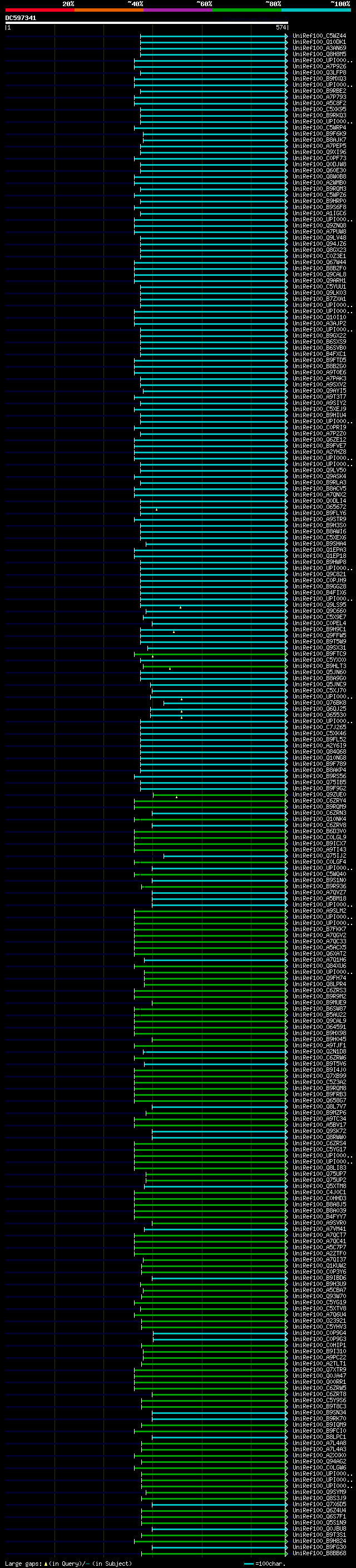Screen dimensions: 356x1568
Task: Click the white query sequence bar
Action: pos(147,22)
